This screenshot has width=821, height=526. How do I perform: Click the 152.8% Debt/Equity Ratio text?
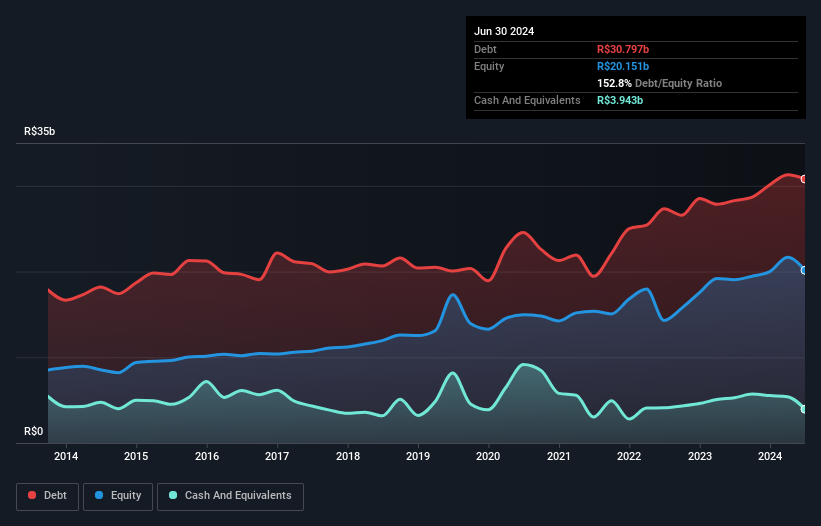pyautogui.click(x=659, y=83)
